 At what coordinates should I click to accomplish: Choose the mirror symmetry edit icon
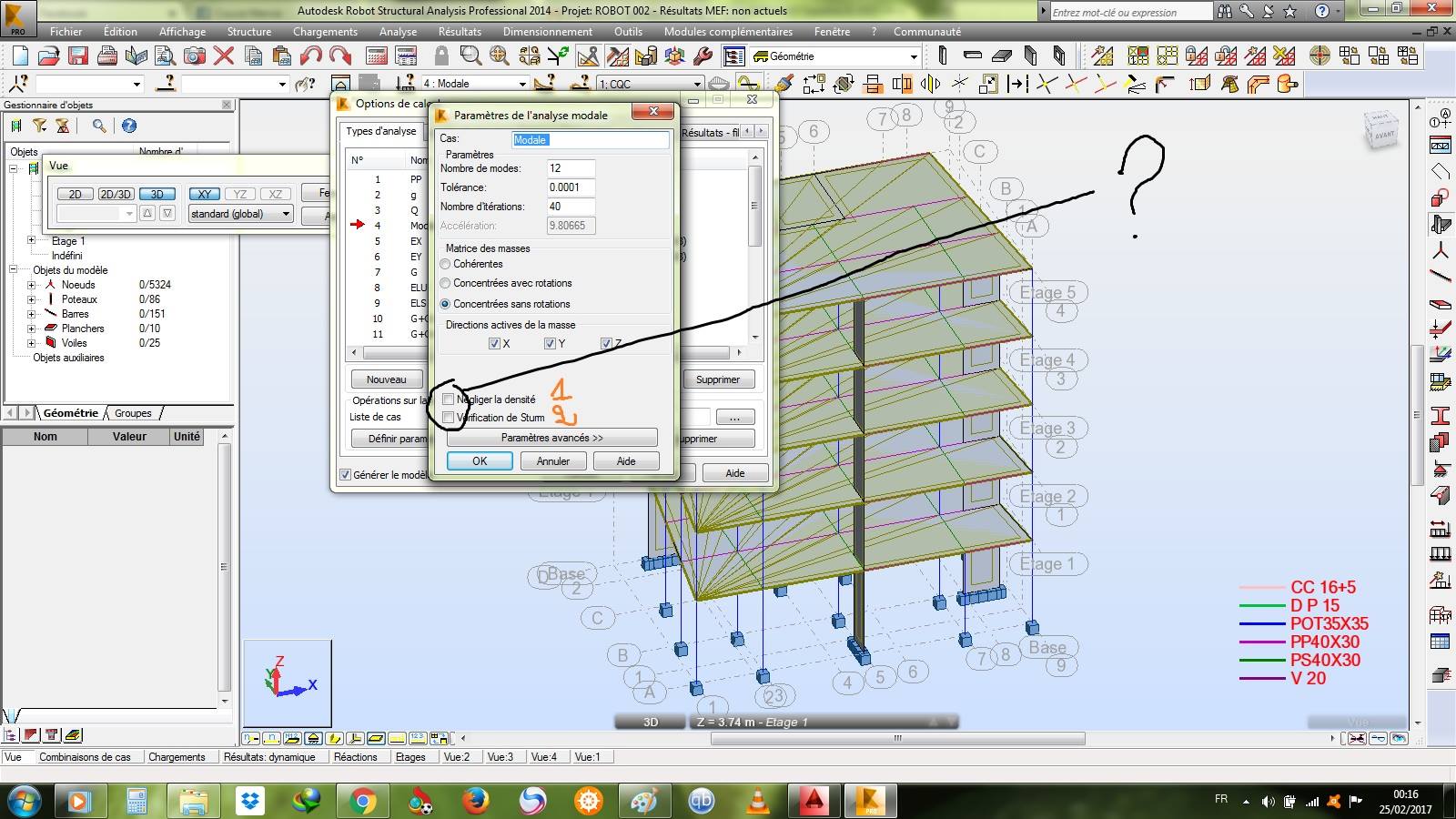pos(930,84)
